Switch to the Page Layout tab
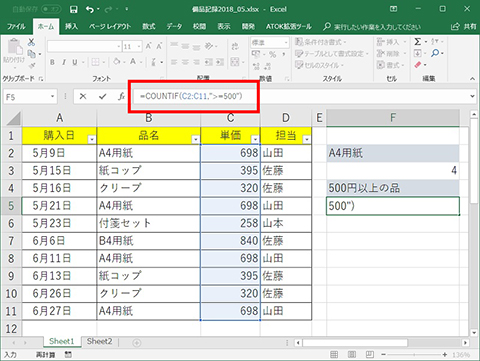The image size is (480, 361). click(110, 27)
